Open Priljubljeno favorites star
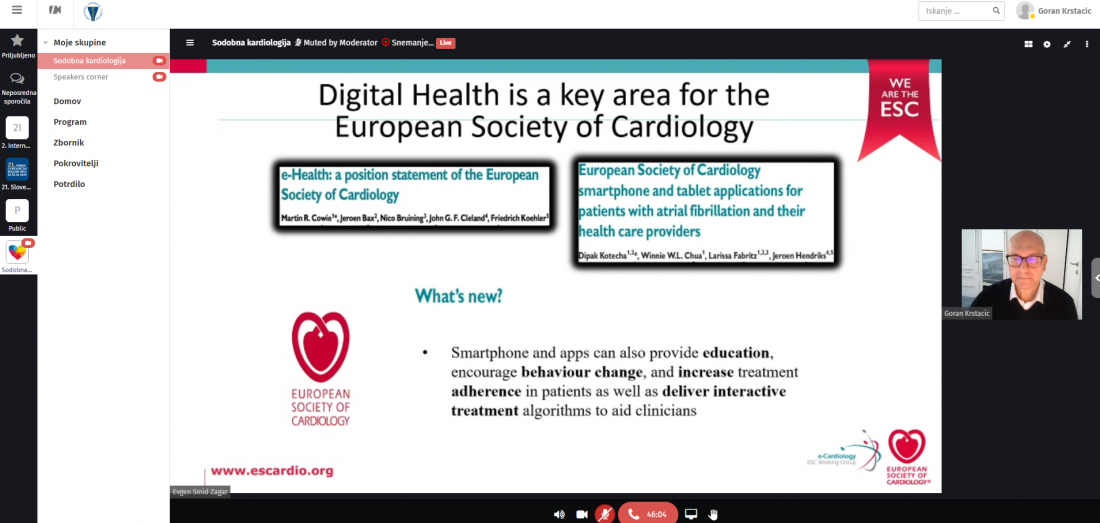 pyautogui.click(x=18, y=46)
